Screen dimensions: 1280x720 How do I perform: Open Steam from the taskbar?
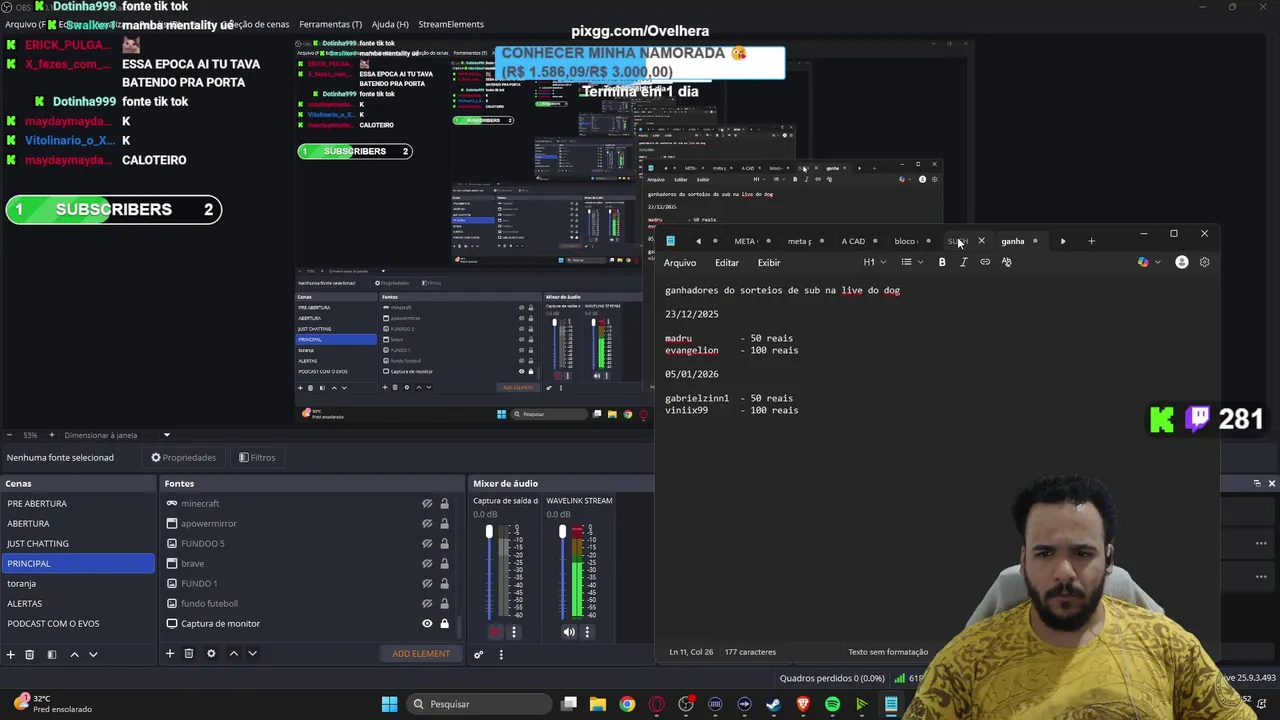773,704
